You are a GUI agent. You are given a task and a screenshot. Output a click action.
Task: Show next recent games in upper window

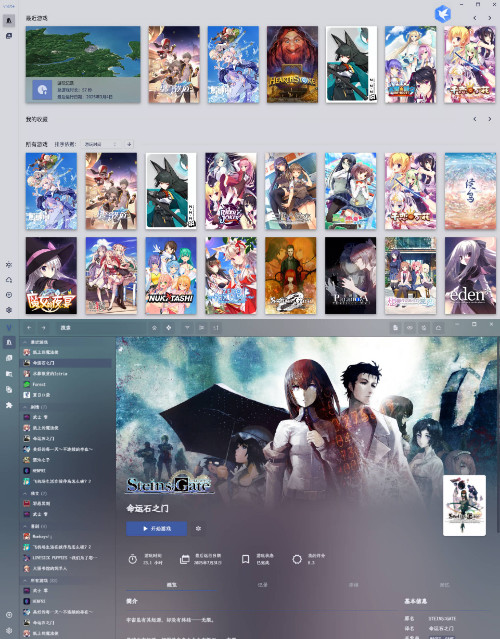click(489, 18)
